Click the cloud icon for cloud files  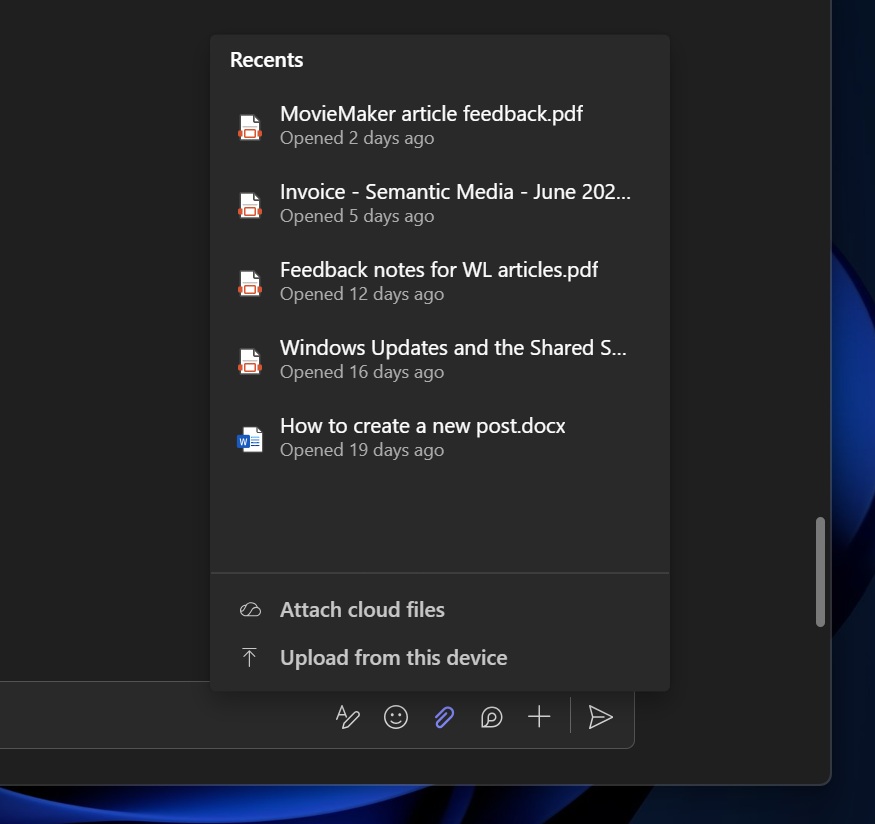[x=250, y=610]
